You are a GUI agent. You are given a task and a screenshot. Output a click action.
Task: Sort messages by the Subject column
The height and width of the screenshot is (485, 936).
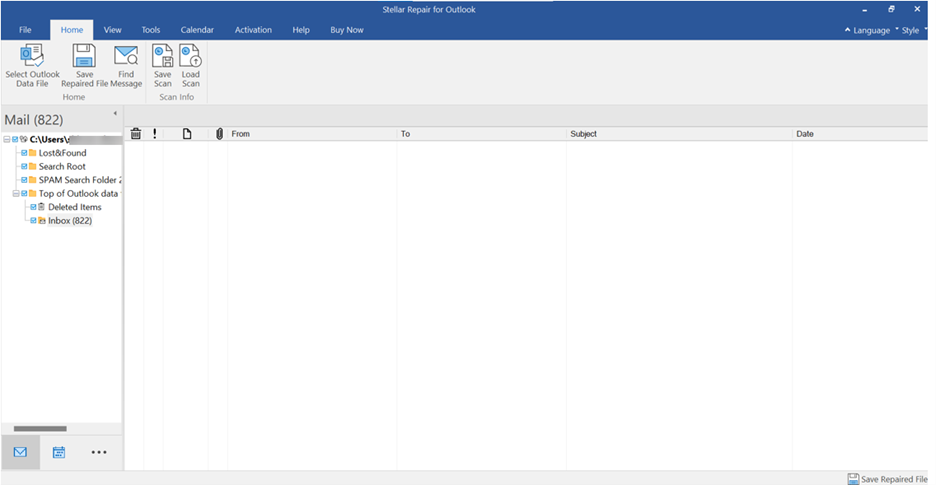point(679,134)
